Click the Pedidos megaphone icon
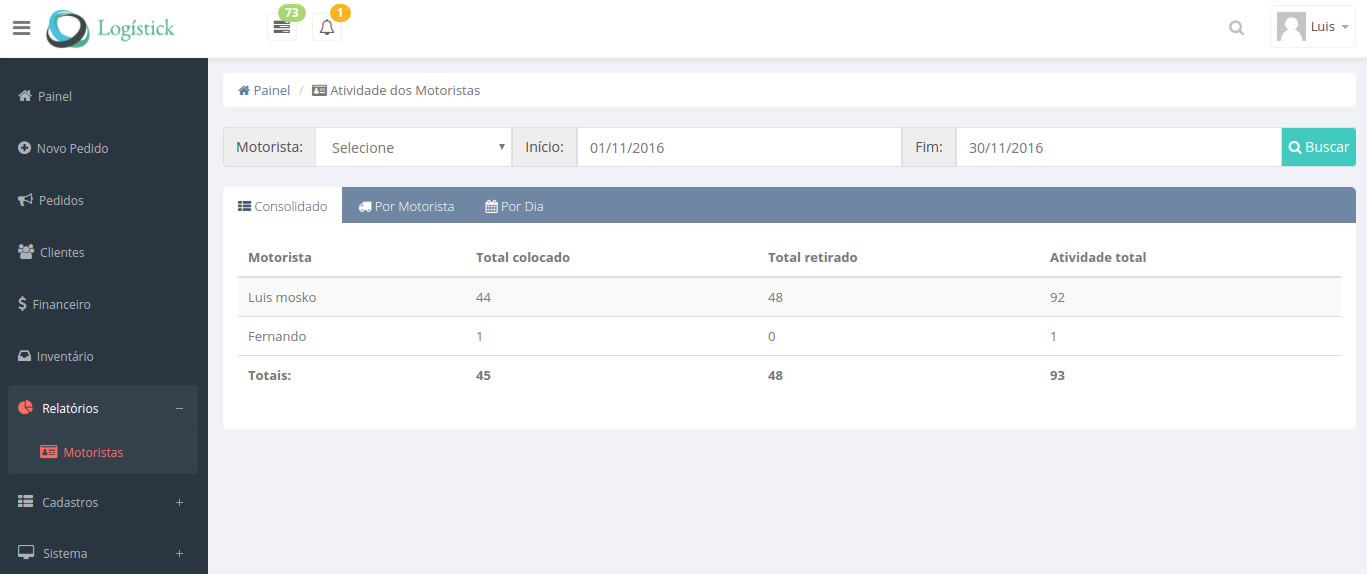The width and height of the screenshot is (1367, 574). tap(26, 200)
